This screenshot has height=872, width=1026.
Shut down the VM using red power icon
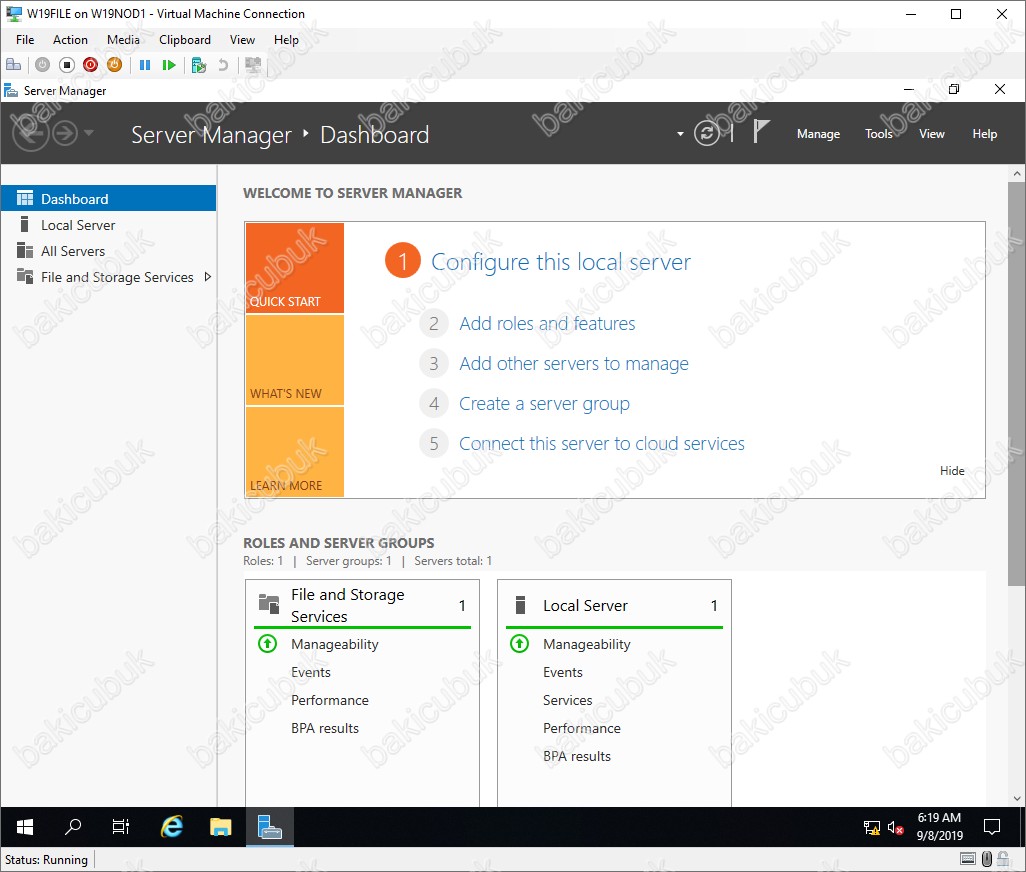tap(90, 65)
